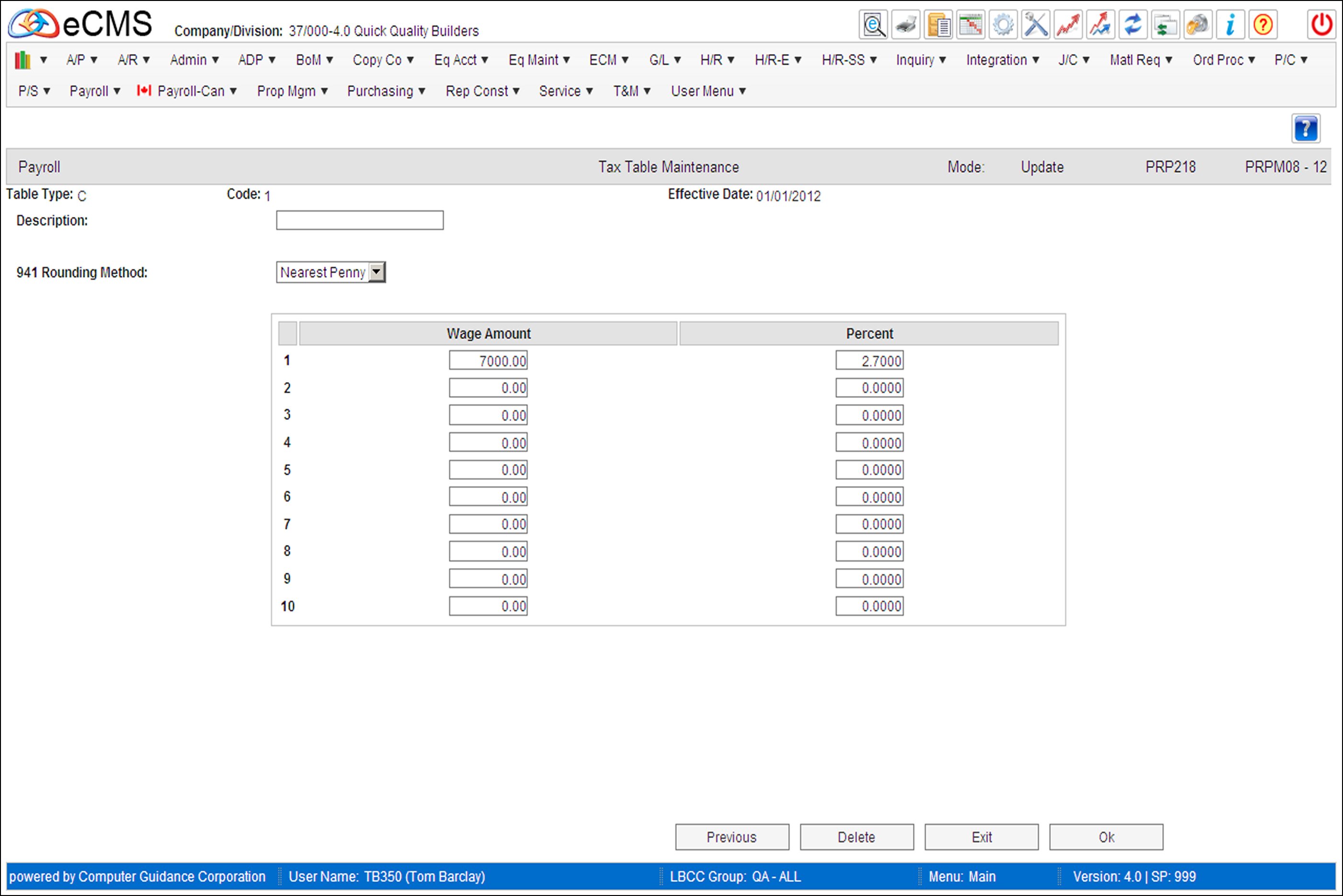Open the search magnifier 'e' icon
This screenshot has width=1343, height=896.
(873, 25)
